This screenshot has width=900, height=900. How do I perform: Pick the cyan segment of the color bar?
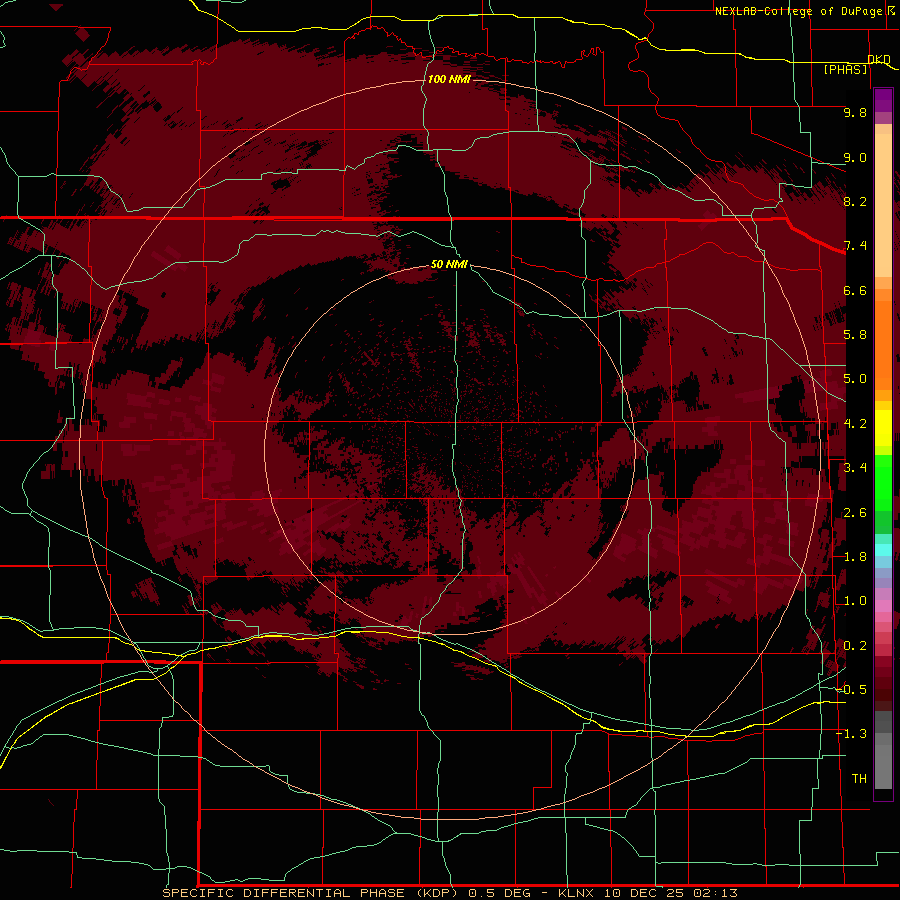coord(883,550)
